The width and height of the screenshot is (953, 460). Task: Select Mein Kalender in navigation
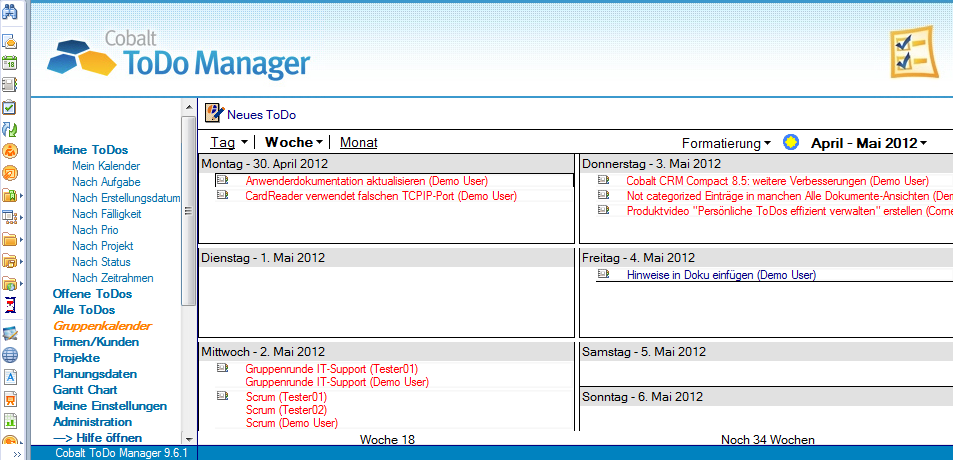click(x=106, y=166)
